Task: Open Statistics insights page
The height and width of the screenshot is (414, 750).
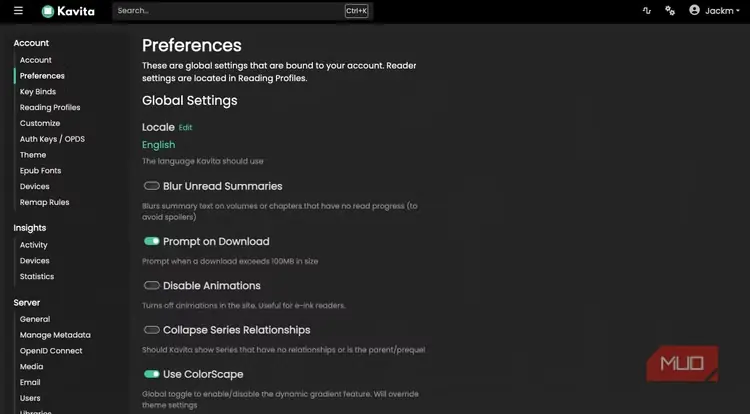Action: pyautogui.click(x=37, y=276)
